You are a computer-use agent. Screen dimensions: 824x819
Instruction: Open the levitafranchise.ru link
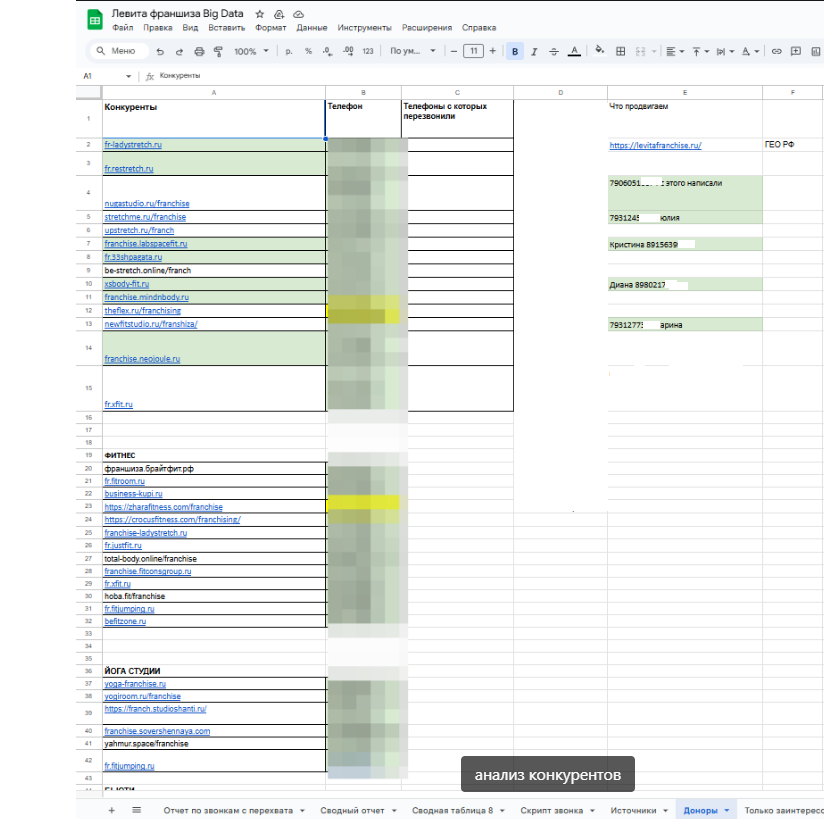(655, 145)
